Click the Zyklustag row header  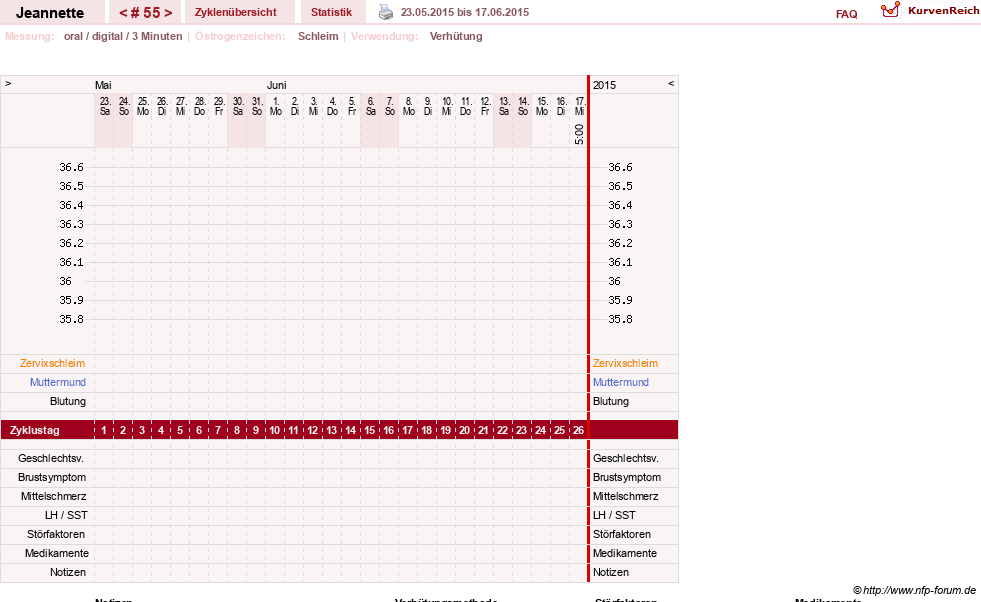(x=34, y=431)
